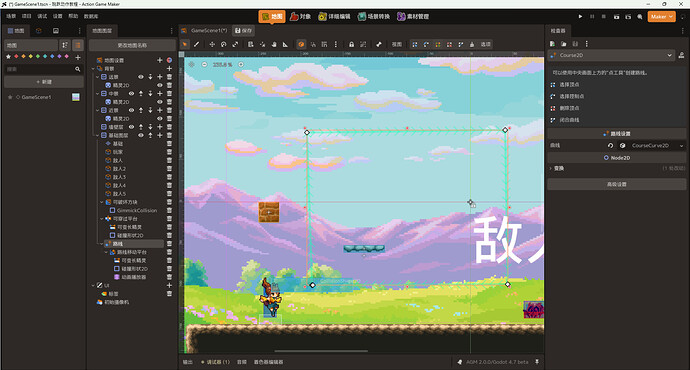Open the CourseCurve2D resource dropdown
This screenshot has width=690, height=370.
(681, 146)
